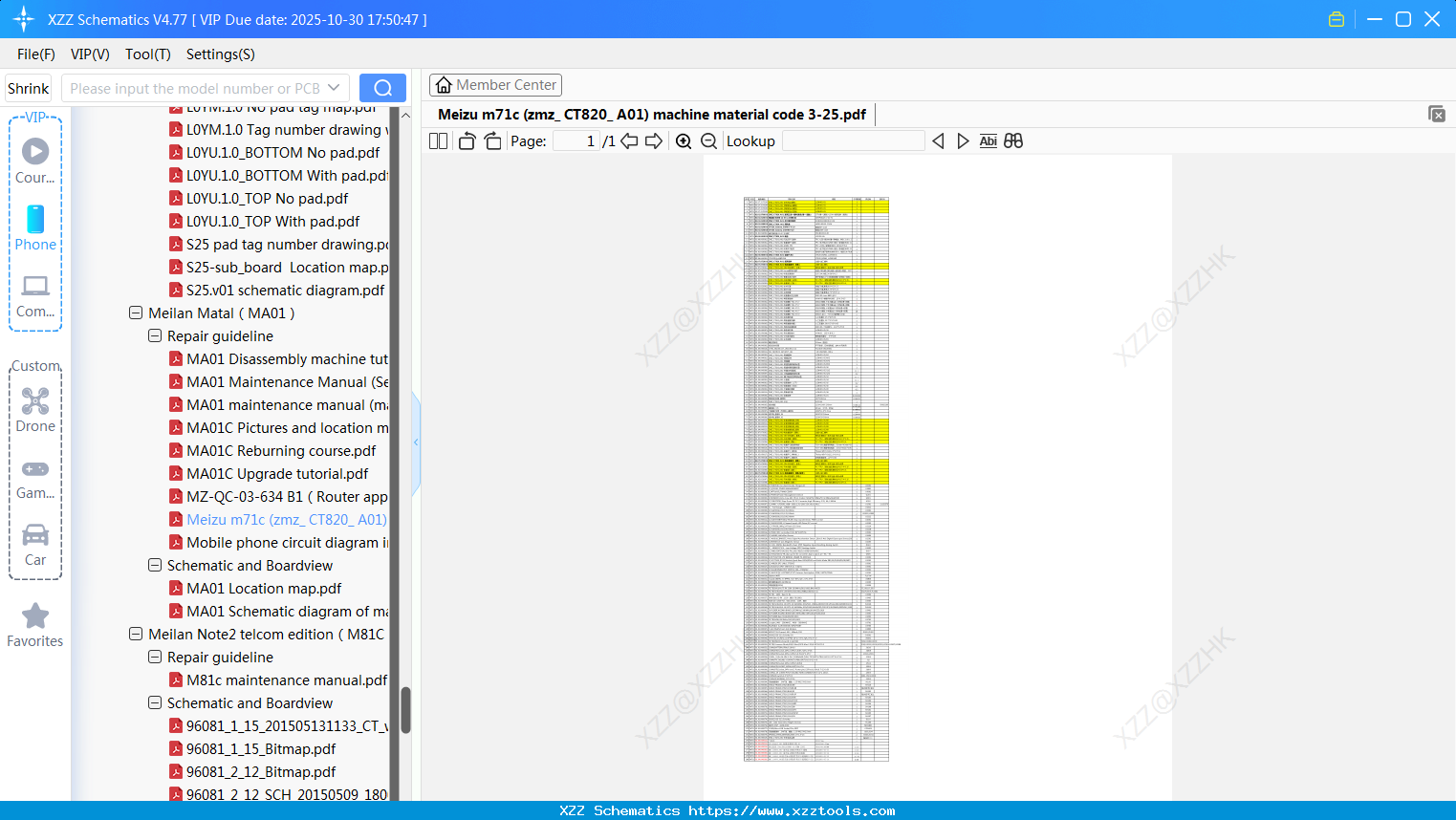Screen dimensions: 1456x820
Task: Select the Meizu m71c PDF tab
Action: point(652,115)
